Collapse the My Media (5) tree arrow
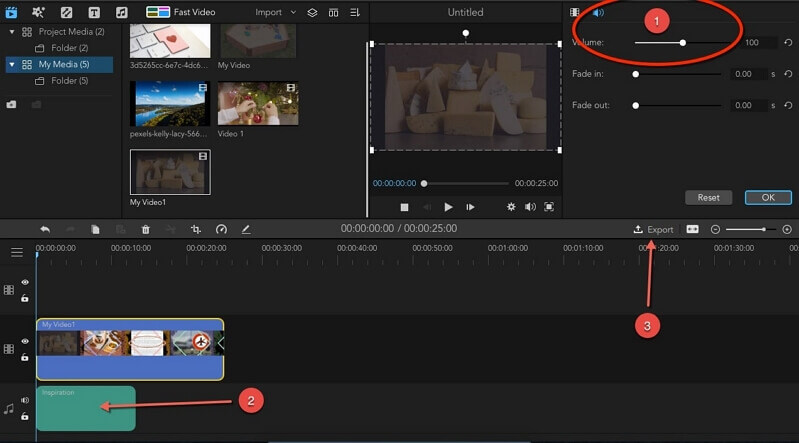This screenshot has width=799, height=443. pos(12,64)
